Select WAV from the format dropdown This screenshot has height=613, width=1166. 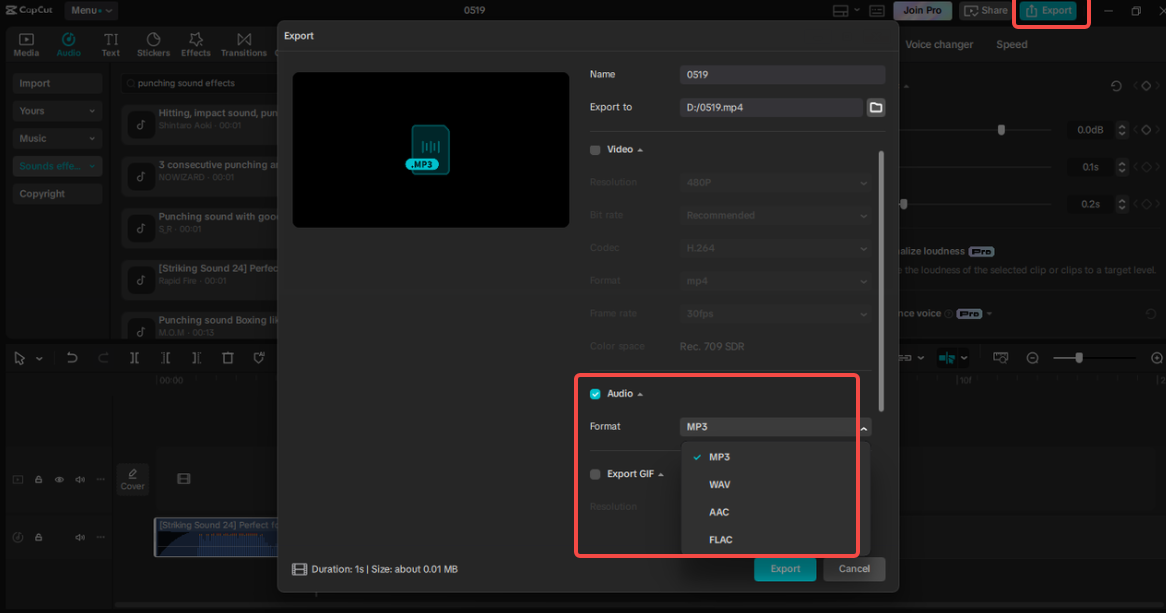[x=718, y=484]
